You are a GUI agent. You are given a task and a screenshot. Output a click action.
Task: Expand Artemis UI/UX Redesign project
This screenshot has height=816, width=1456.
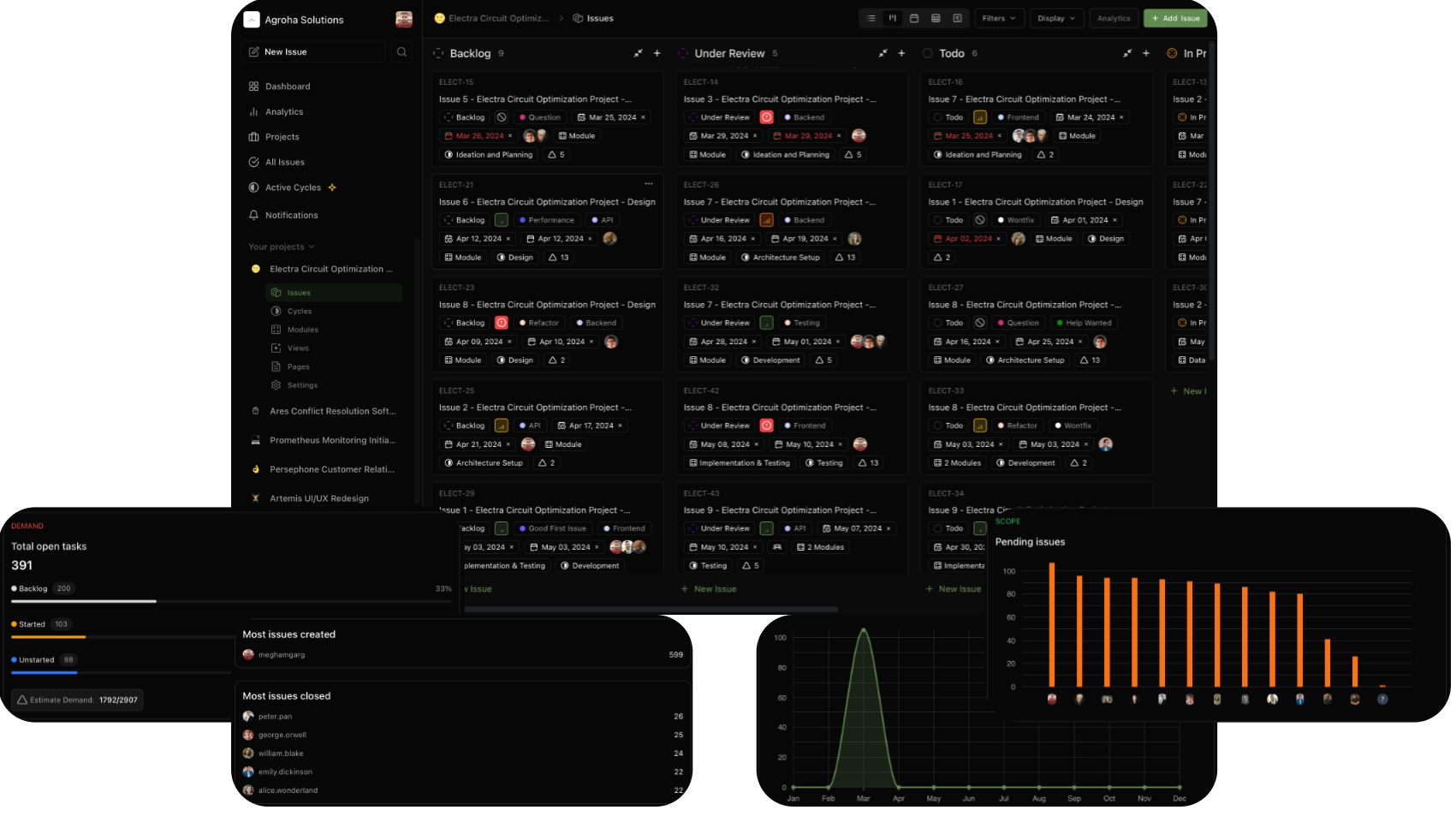coord(325,498)
